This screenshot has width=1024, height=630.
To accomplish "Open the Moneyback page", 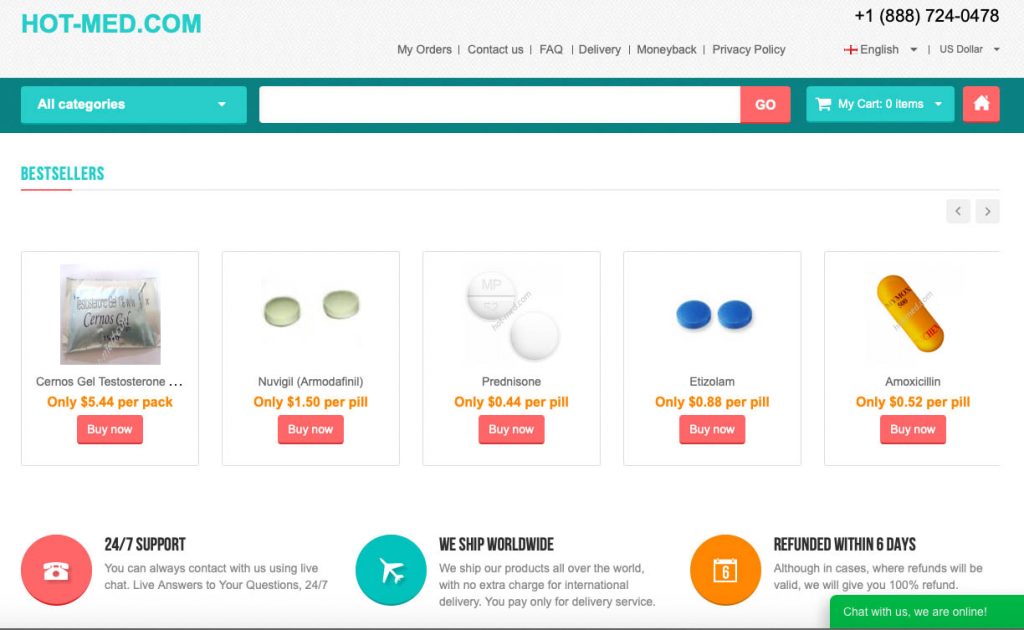I will 666,50.
